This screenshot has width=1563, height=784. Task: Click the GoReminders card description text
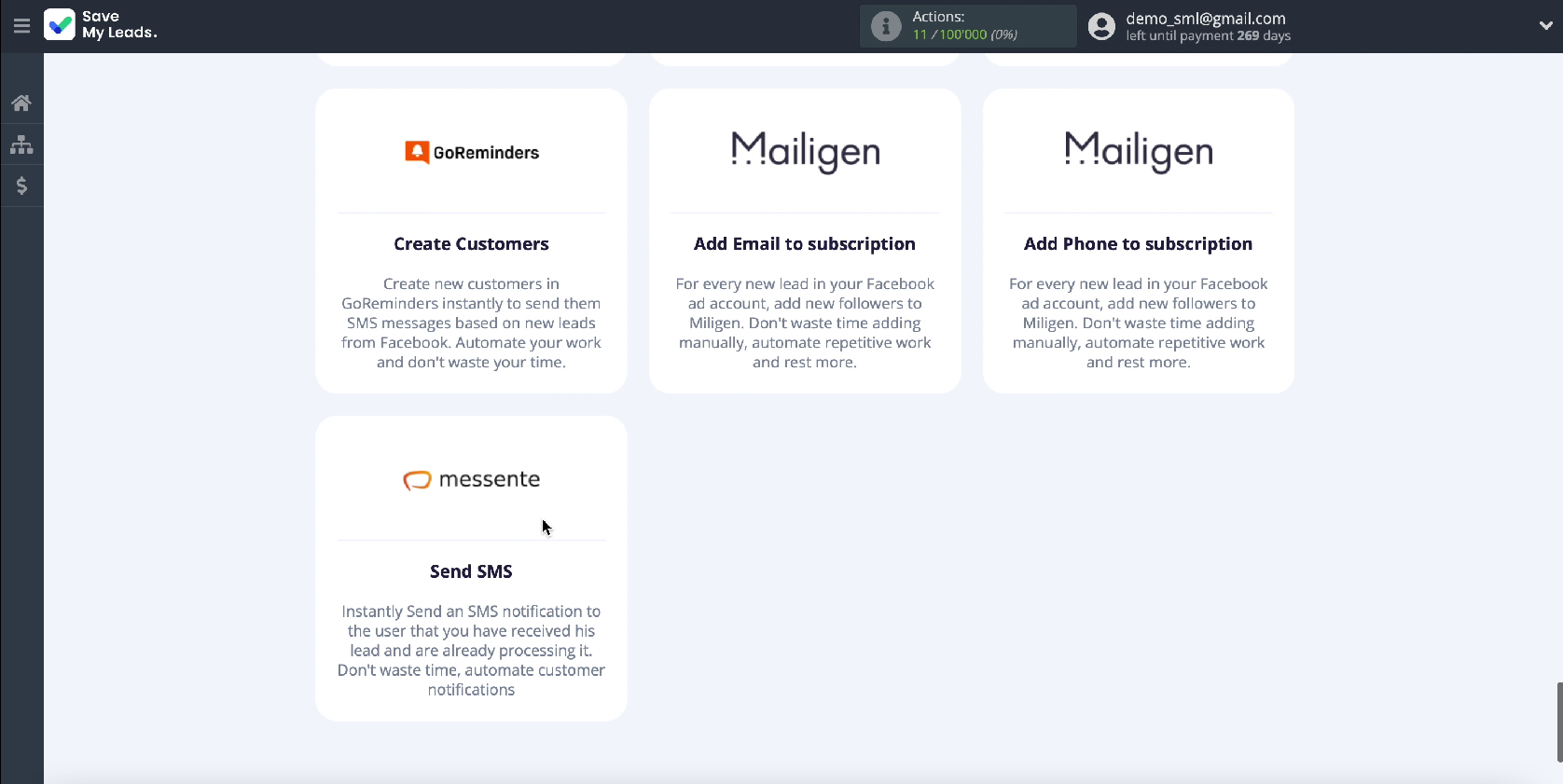471,323
